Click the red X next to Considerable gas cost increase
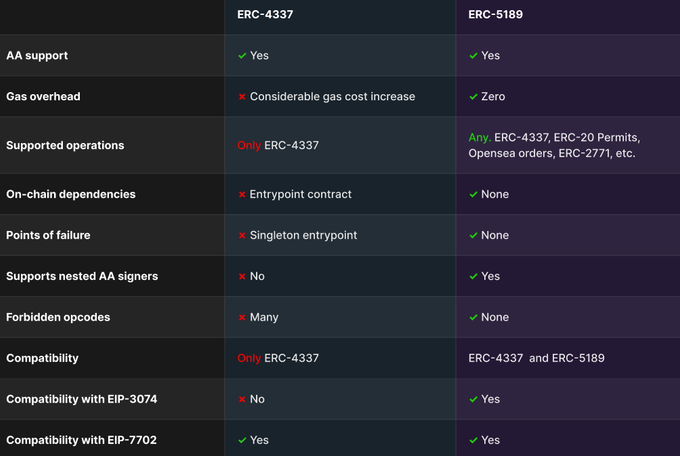 point(242,97)
